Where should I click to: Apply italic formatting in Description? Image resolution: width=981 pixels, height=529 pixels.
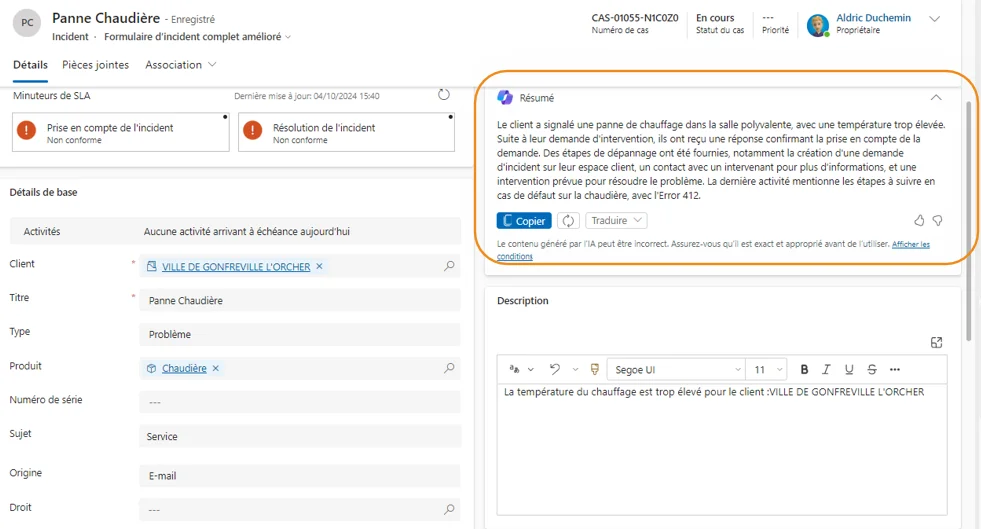(x=826, y=370)
